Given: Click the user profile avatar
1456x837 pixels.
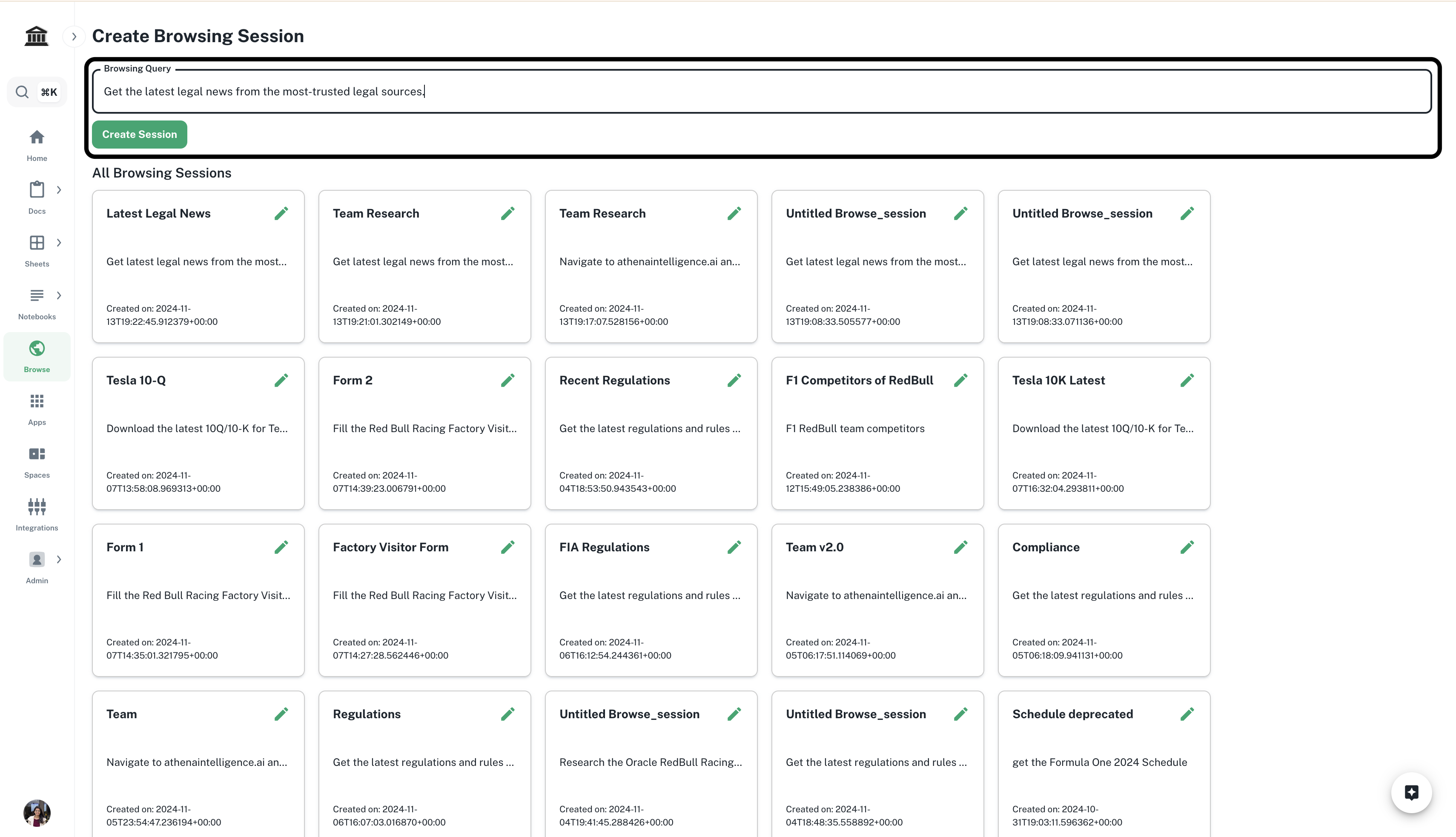Looking at the screenshot, I should click(x=37, y=813).
